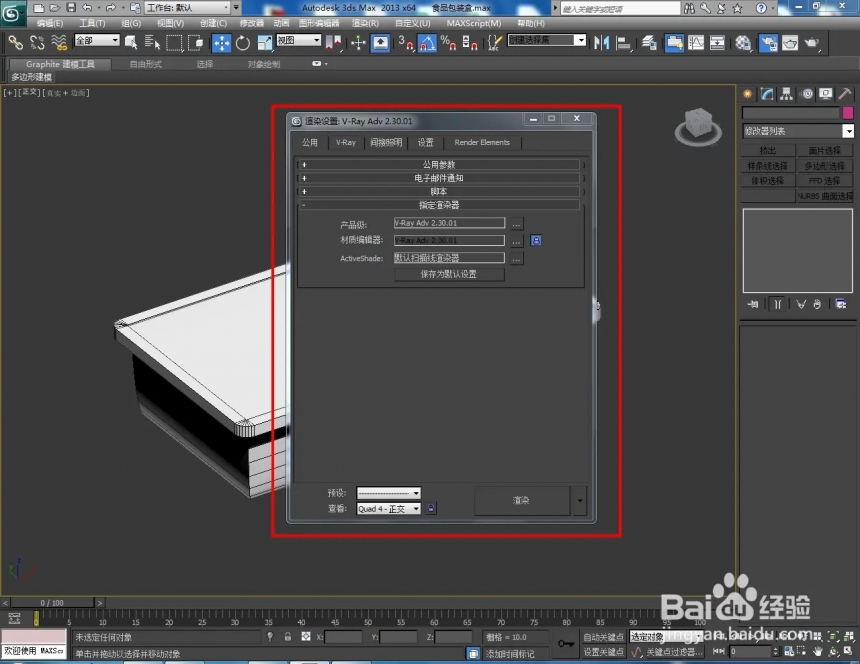This screenshot has width=860, height=664.
Task: Expand the 电子邮件通知 rollout
Action: point(439,178)
